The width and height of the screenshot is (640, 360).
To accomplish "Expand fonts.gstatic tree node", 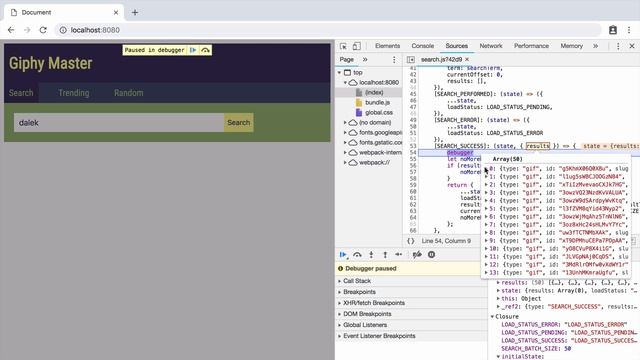I will [345, 142].
